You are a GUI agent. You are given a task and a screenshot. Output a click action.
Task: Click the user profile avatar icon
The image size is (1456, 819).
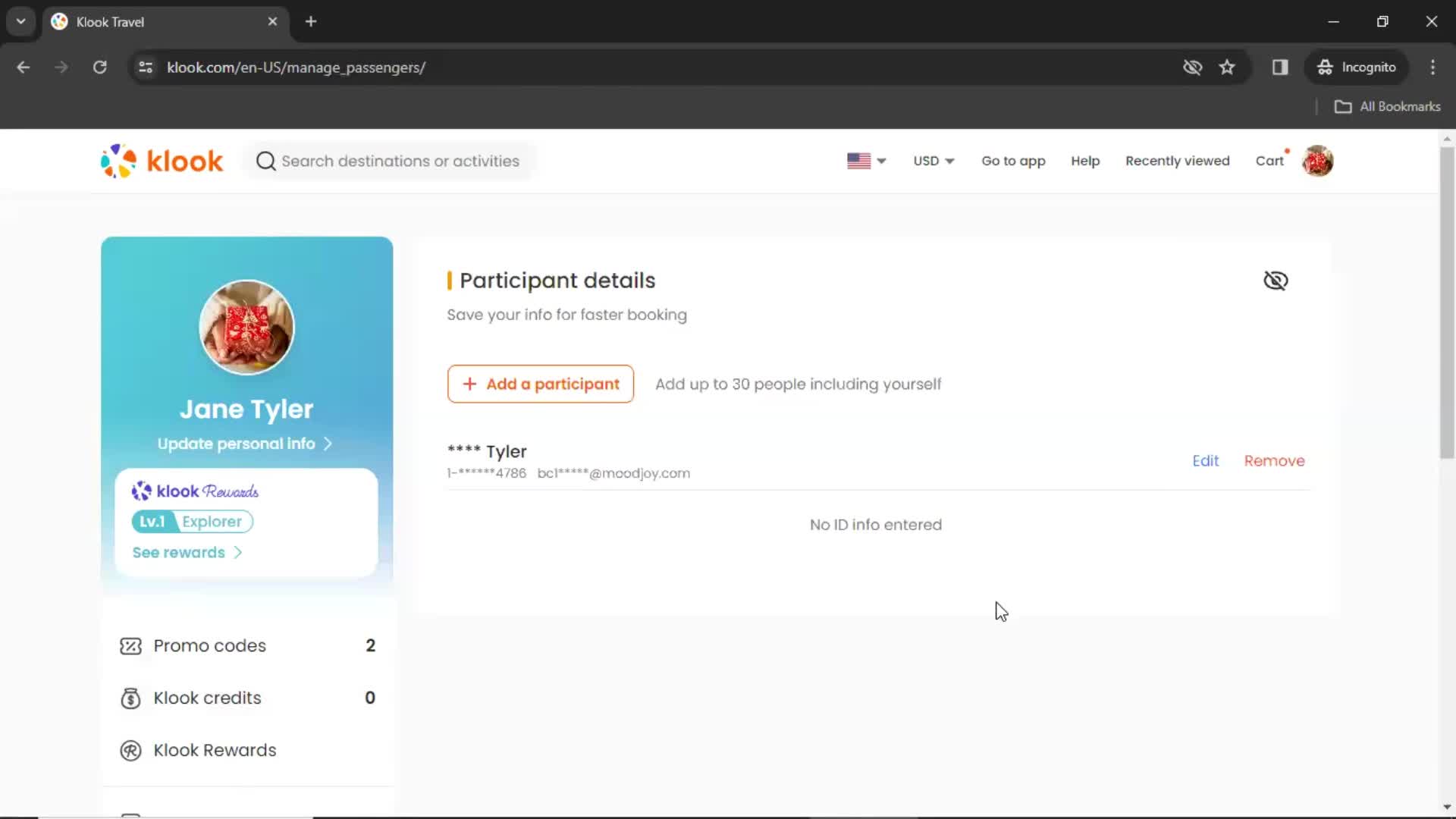[x=1318, y=161]
